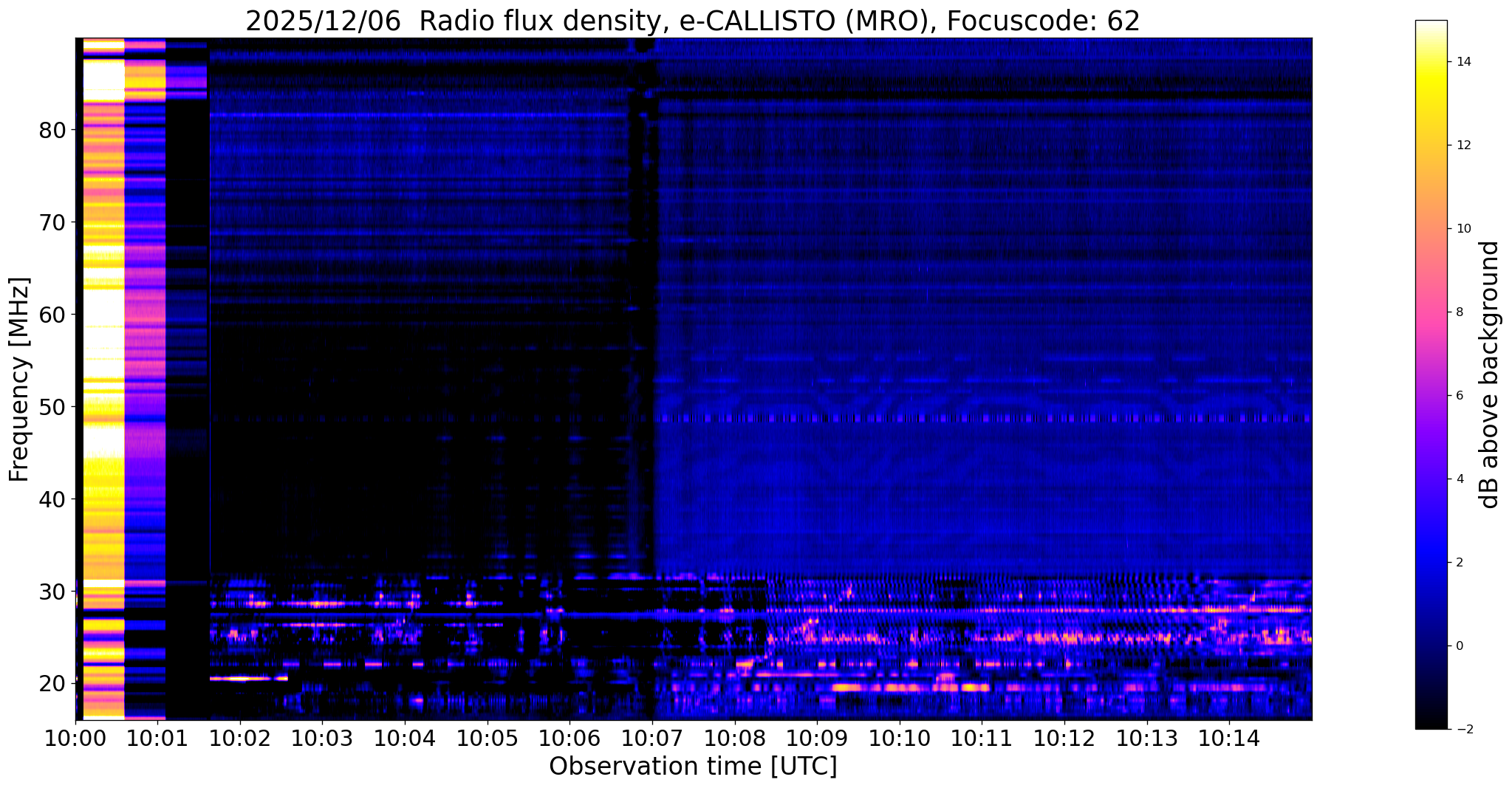The width and height of the screenshot is (1512, 788).
Task: Click the colorbar tick label 14
Action: pyautogui.click(x=1463, y=62)
